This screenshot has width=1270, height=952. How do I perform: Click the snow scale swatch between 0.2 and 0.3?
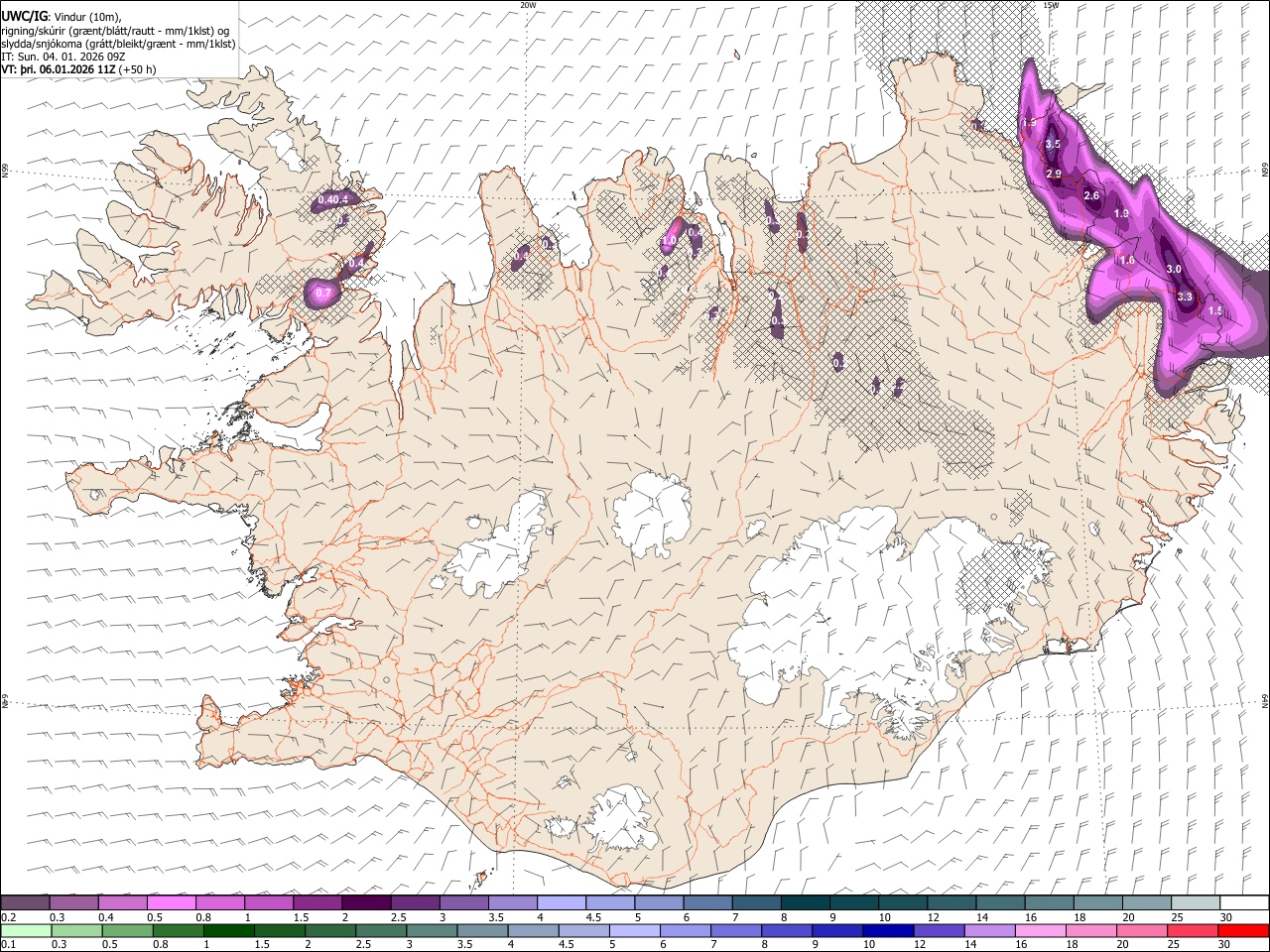[x=25, y=902]
